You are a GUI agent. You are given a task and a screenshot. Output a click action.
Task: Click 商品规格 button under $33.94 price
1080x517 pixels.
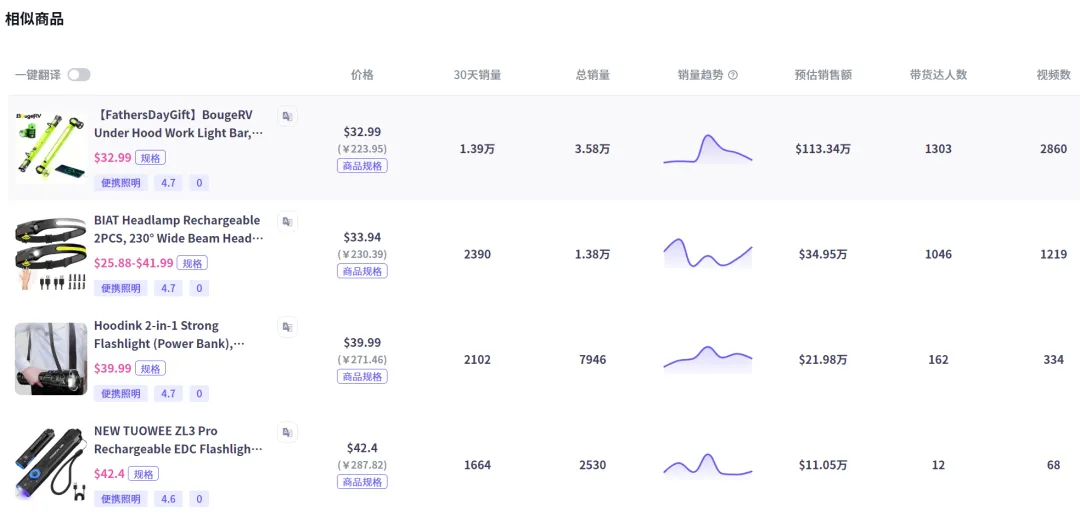(x=362, y=271)
